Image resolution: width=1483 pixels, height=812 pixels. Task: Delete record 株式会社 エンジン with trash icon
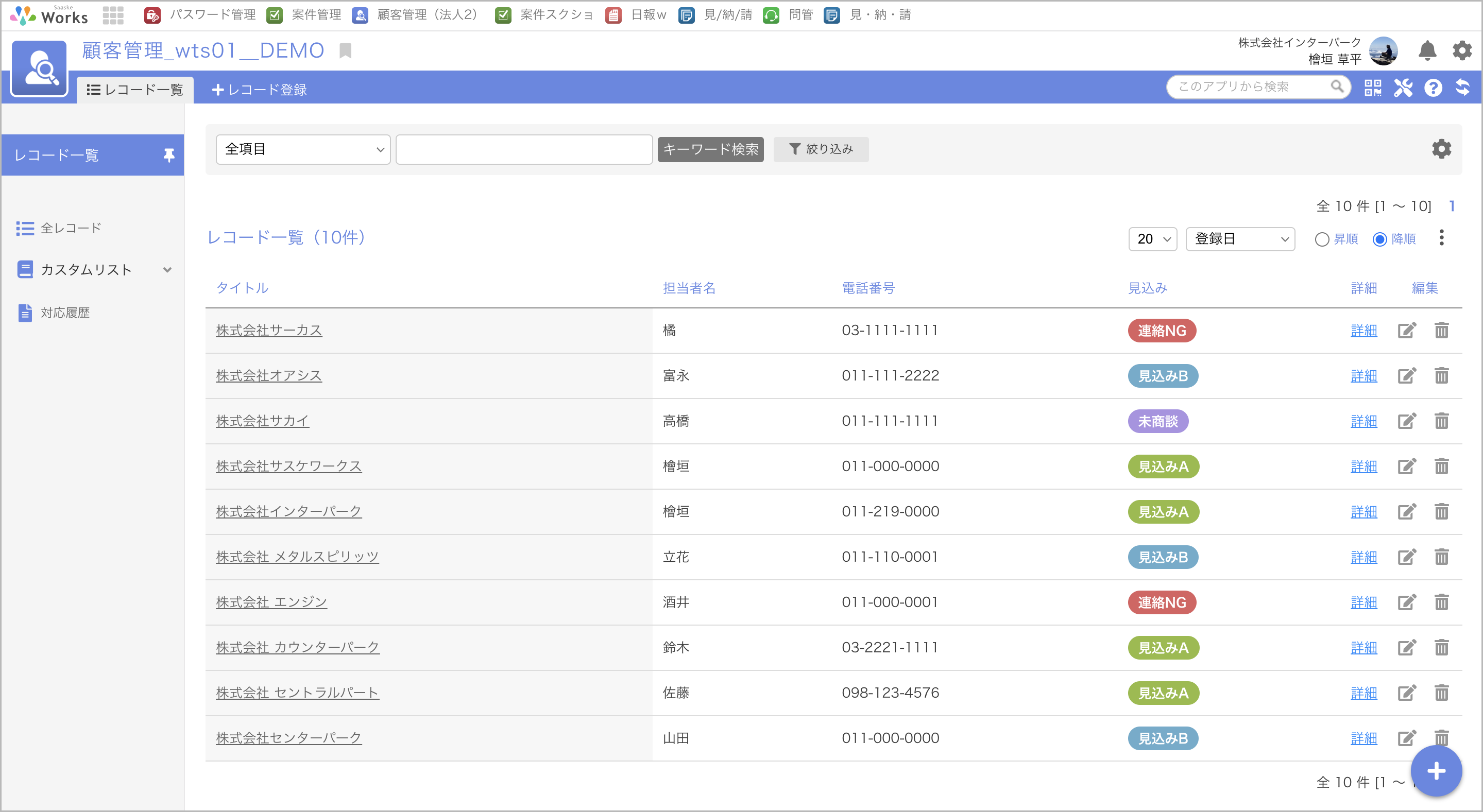(1441, 602)
